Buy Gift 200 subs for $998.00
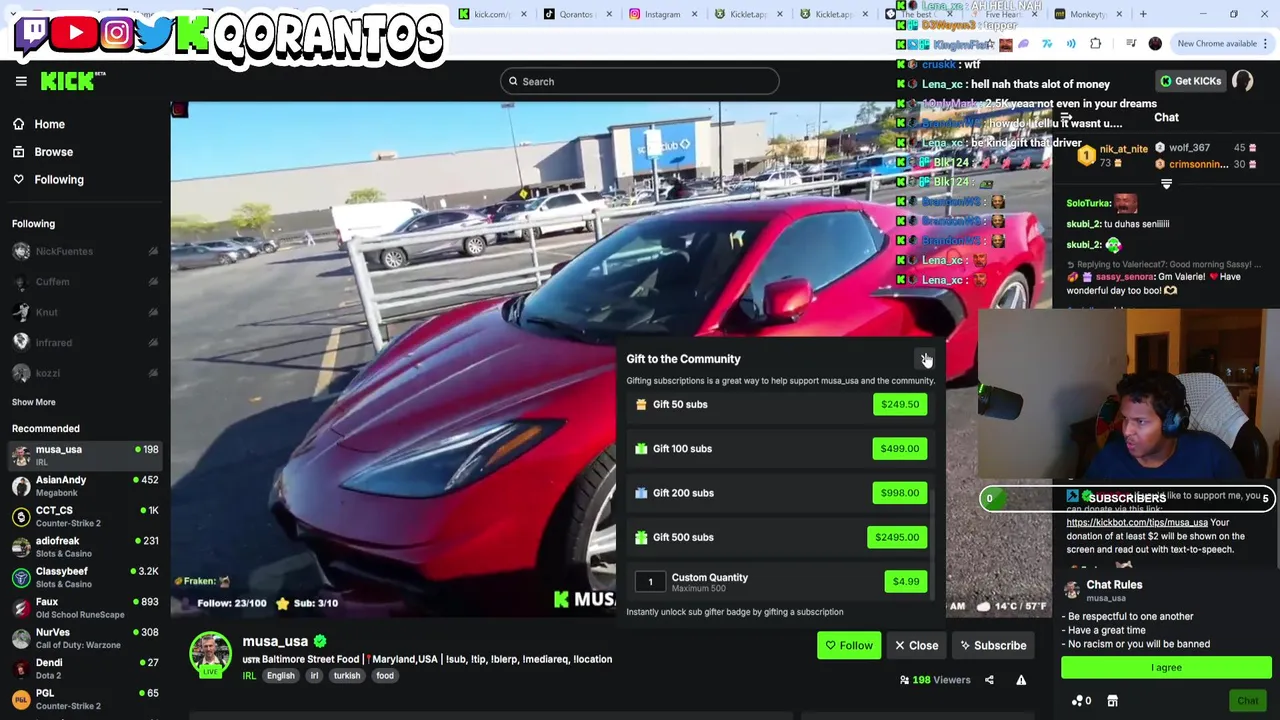 899,493
